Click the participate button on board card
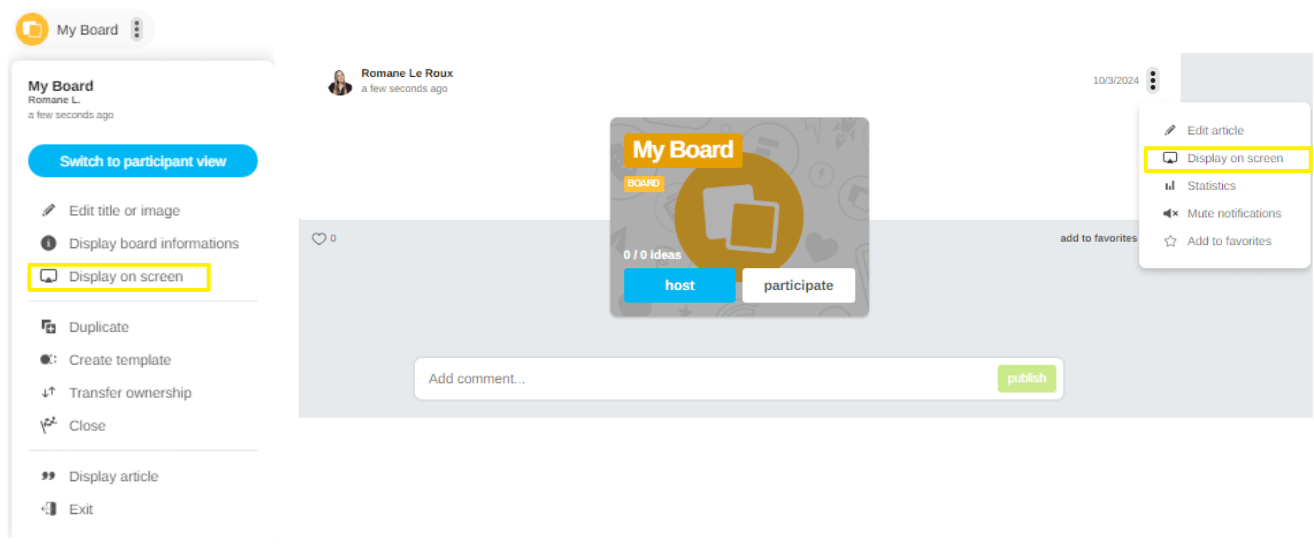The height and width of the screenshot is (546, 1314). point(798,285)
